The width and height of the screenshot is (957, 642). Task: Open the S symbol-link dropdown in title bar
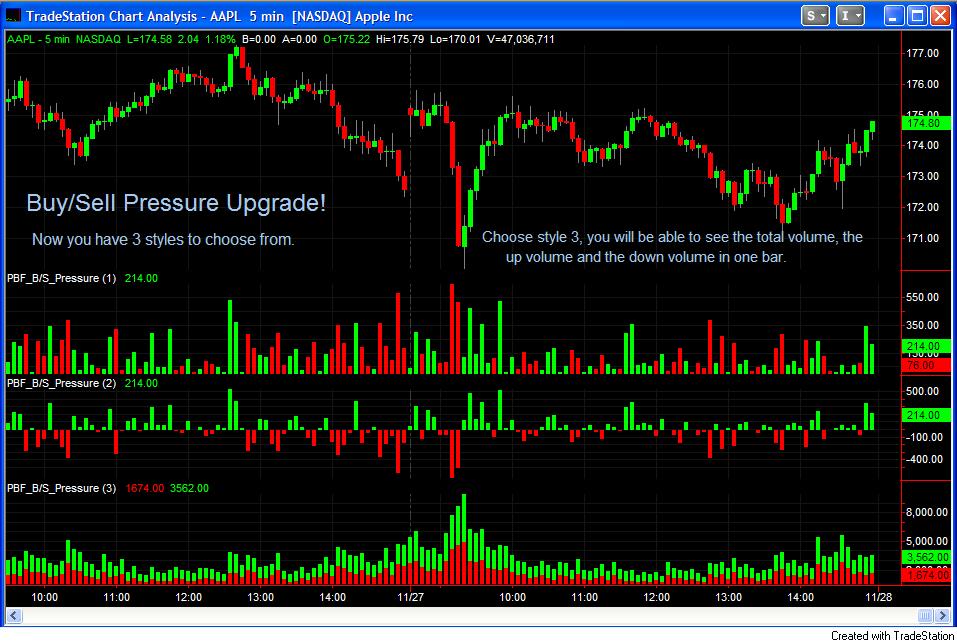pyautogui.click(x=815, y=16)
